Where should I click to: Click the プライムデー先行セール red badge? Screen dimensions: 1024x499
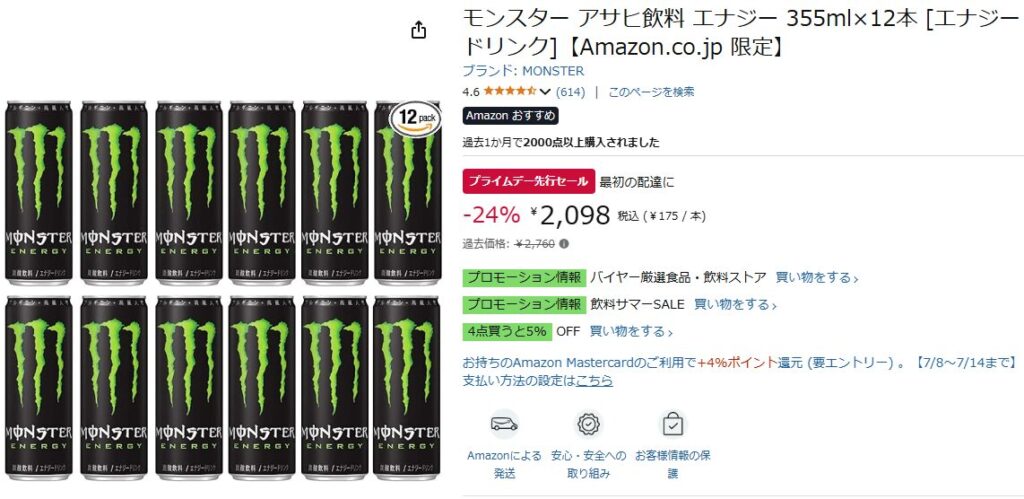point(529,182)
